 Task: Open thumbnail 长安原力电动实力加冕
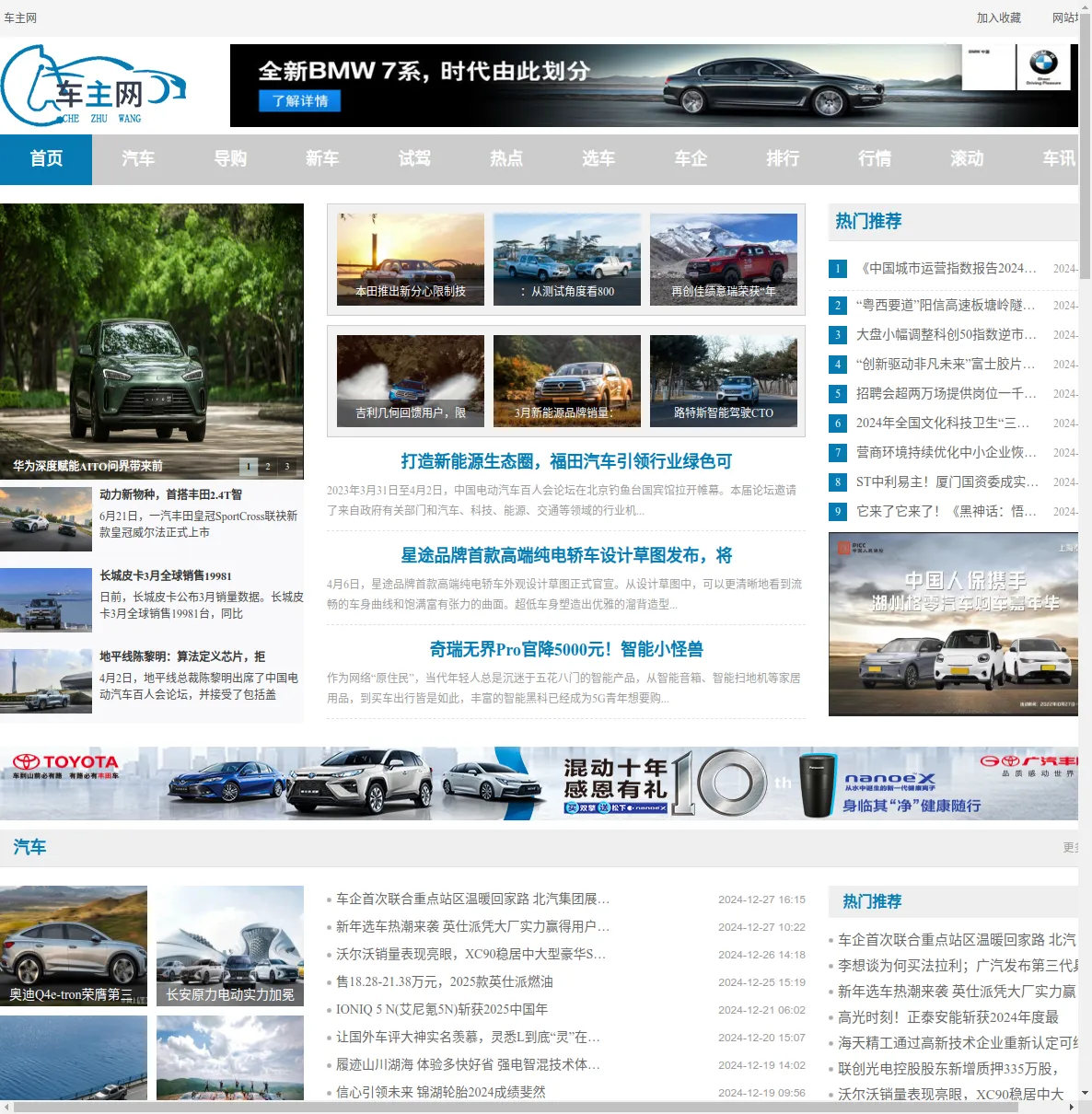230,946
